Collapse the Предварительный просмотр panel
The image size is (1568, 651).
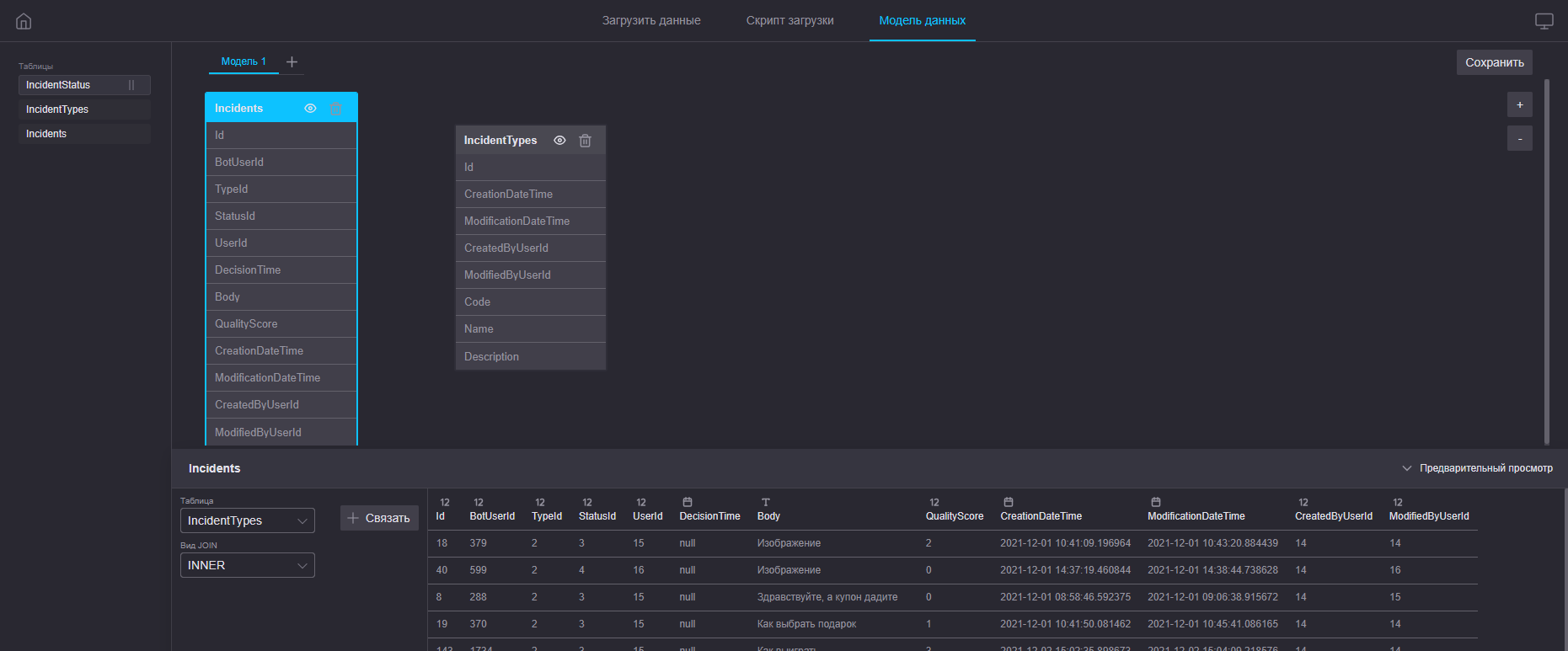1477,468
